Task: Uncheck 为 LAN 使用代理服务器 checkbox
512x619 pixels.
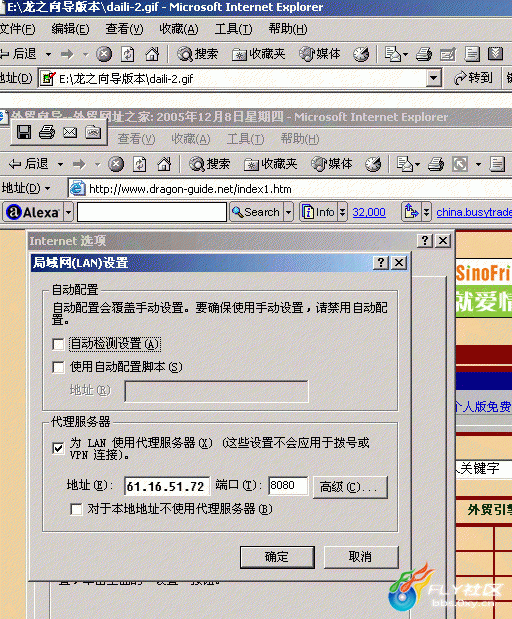Action: point(58,448)
